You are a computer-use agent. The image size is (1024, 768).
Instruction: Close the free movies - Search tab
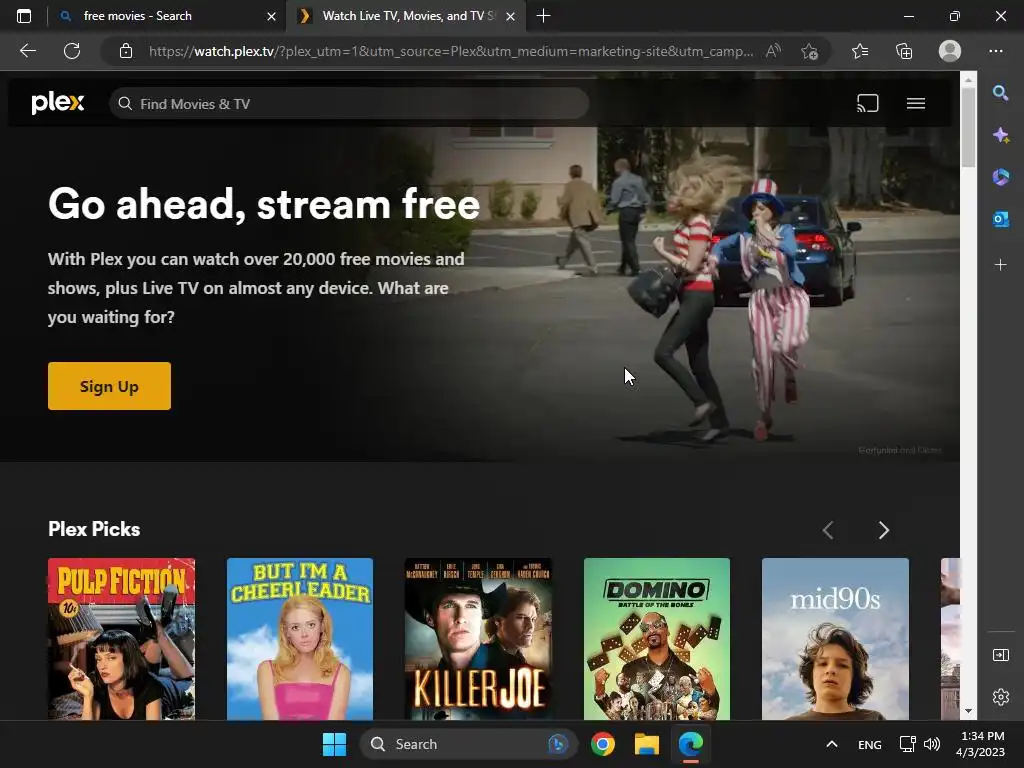tap(271, 16)
